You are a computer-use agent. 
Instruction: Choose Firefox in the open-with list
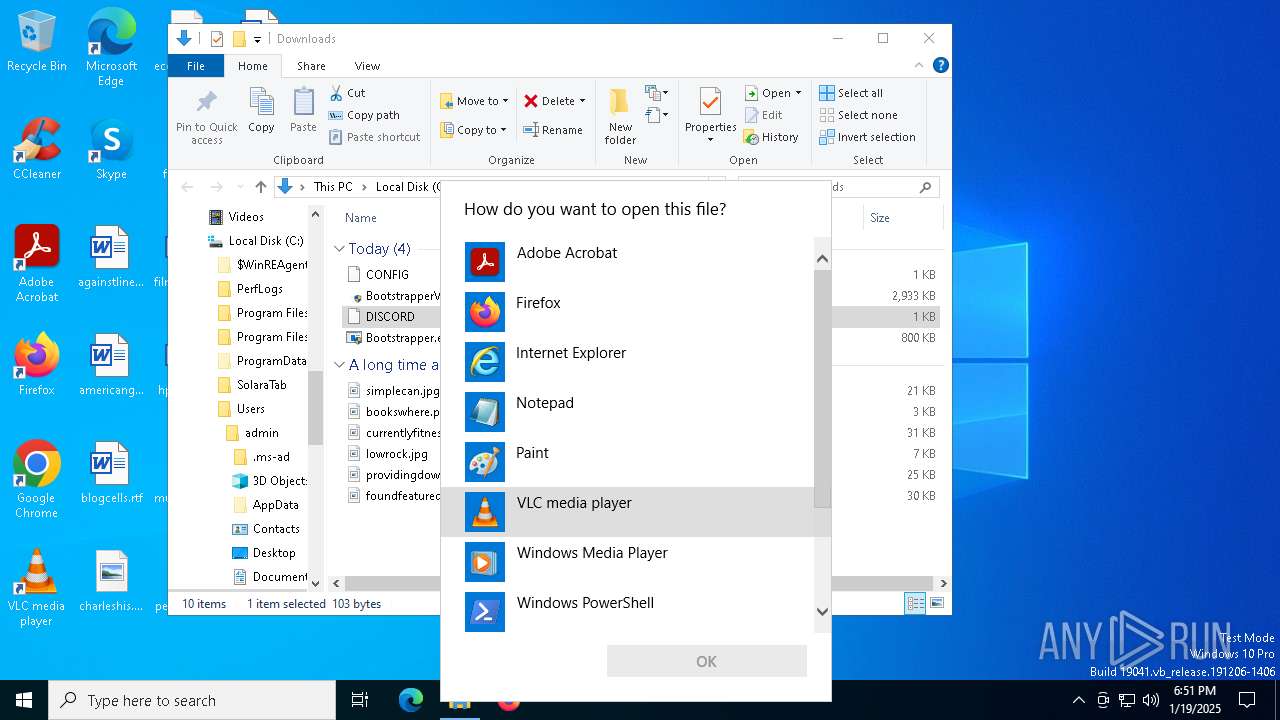[x=628, y=312]
